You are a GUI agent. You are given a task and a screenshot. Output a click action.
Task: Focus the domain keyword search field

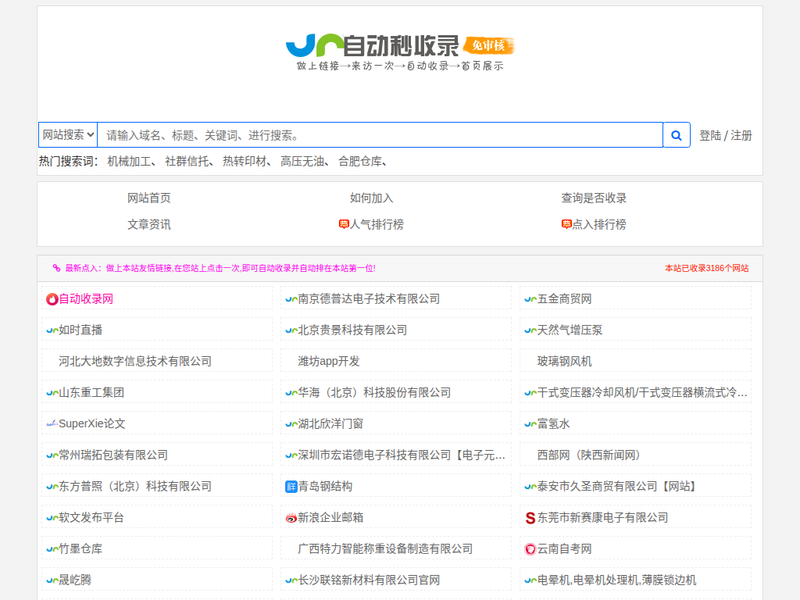click(380, 135)
